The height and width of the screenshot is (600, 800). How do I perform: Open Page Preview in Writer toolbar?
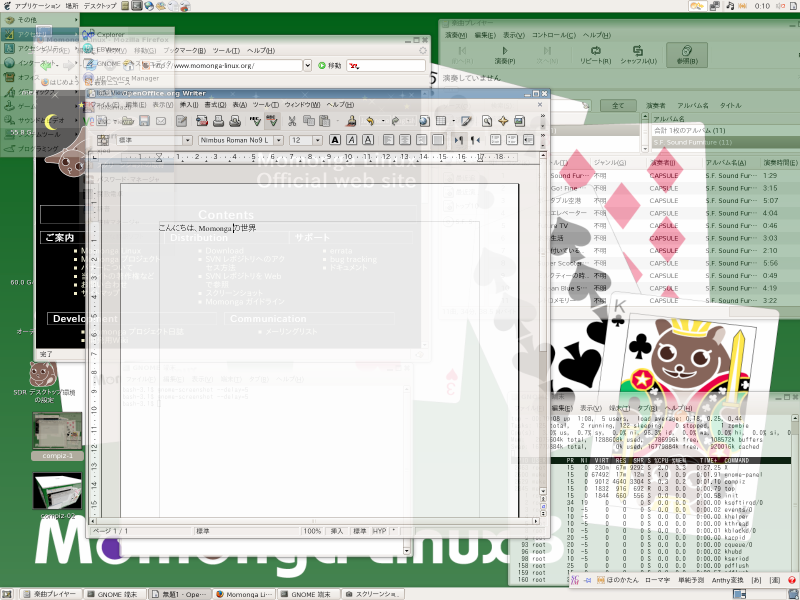pos(235,121)
